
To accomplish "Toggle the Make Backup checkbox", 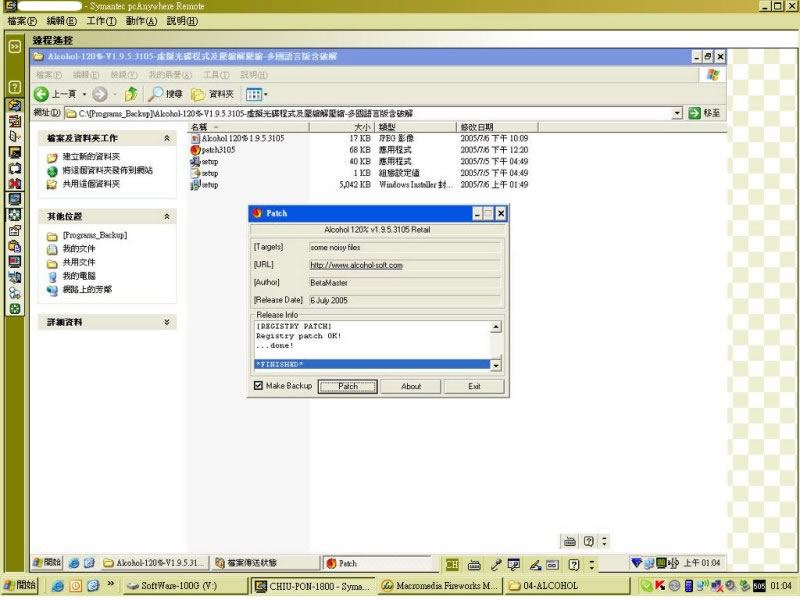I will click(x=258, y=386).
